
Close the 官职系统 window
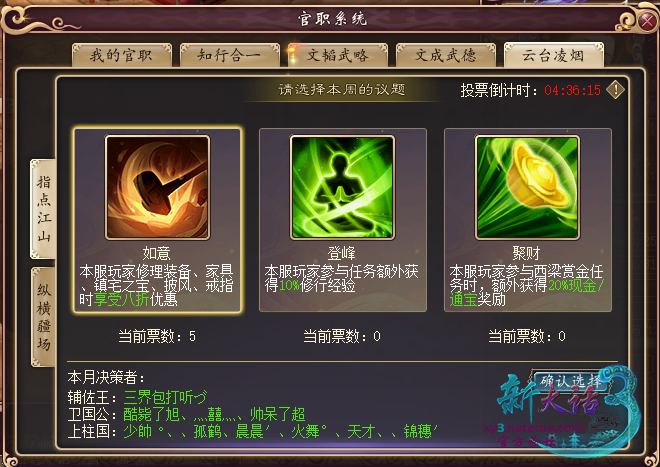point(647,21)
